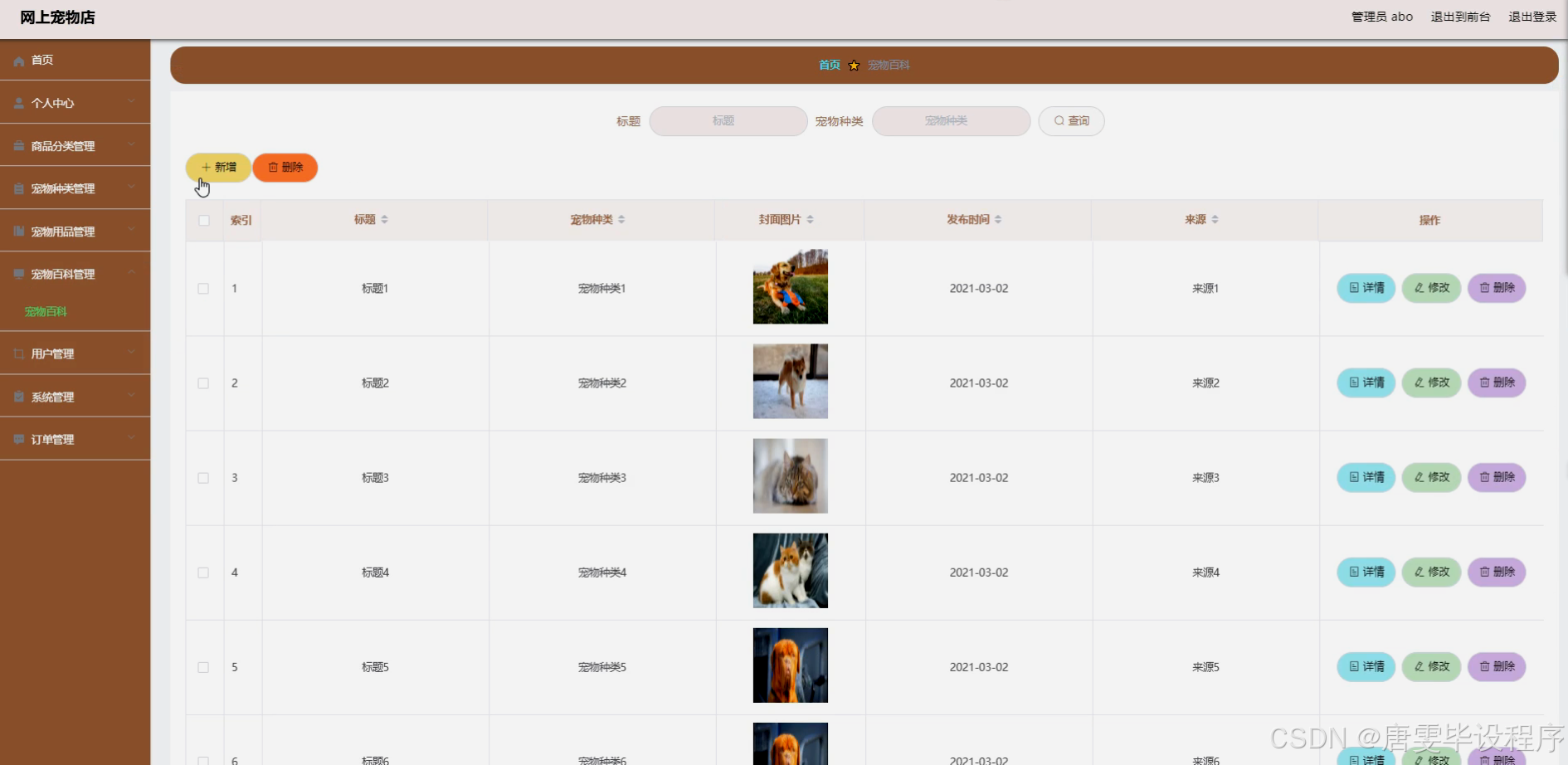
Task: Toggle the select-all checkbox in table header
Action: pos(204,221)
